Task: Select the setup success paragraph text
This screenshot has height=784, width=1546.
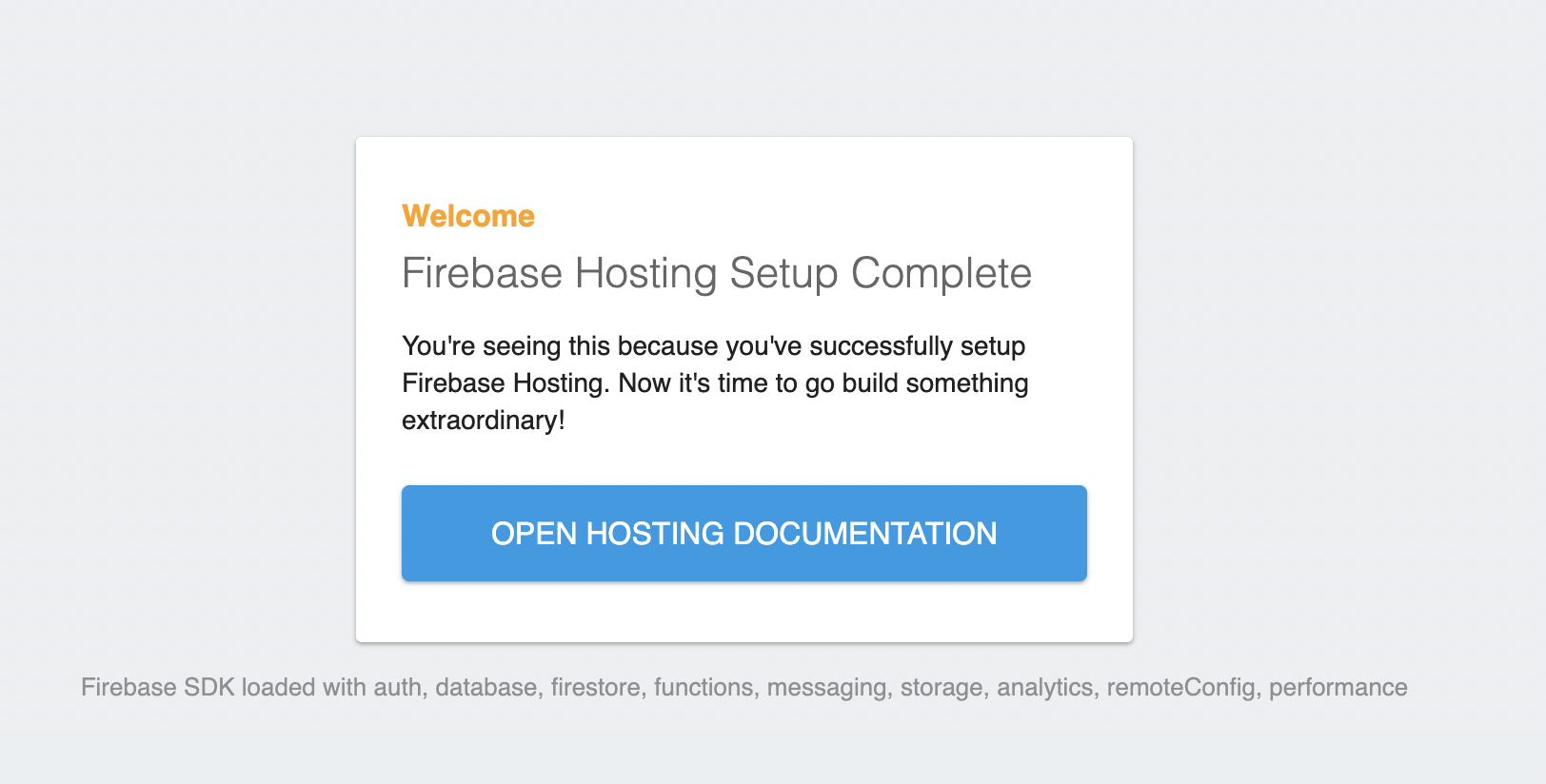Action: coord(714,382)
